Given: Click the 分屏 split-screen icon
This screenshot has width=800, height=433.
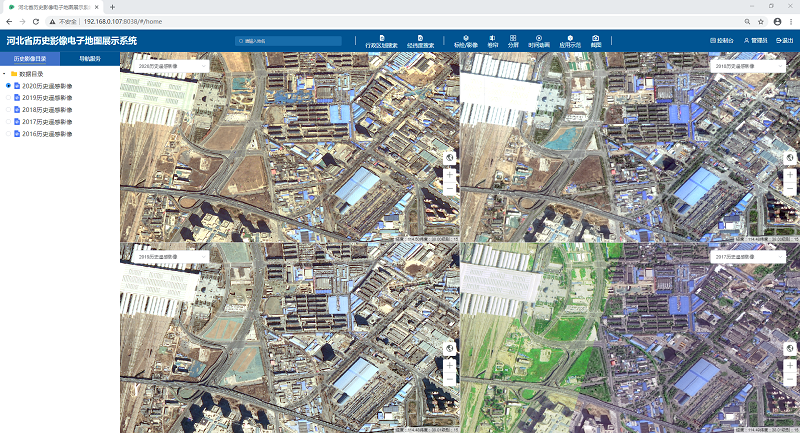Looking at the screenshot, I should pos(514,41).
